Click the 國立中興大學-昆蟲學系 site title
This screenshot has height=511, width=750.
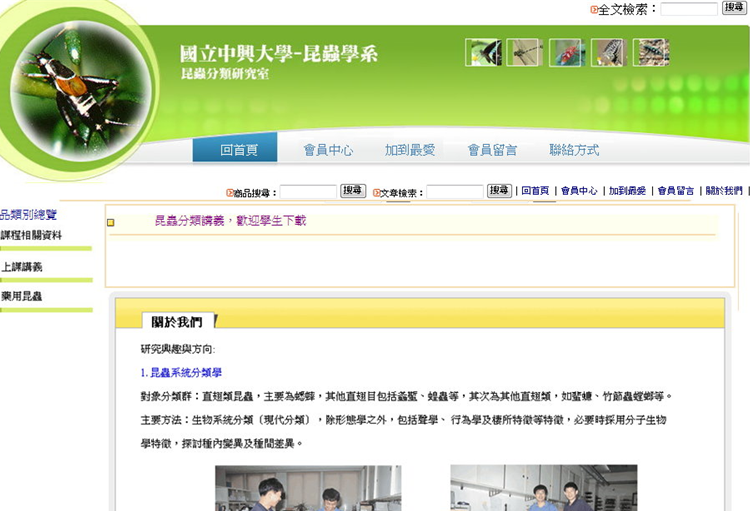279,54
